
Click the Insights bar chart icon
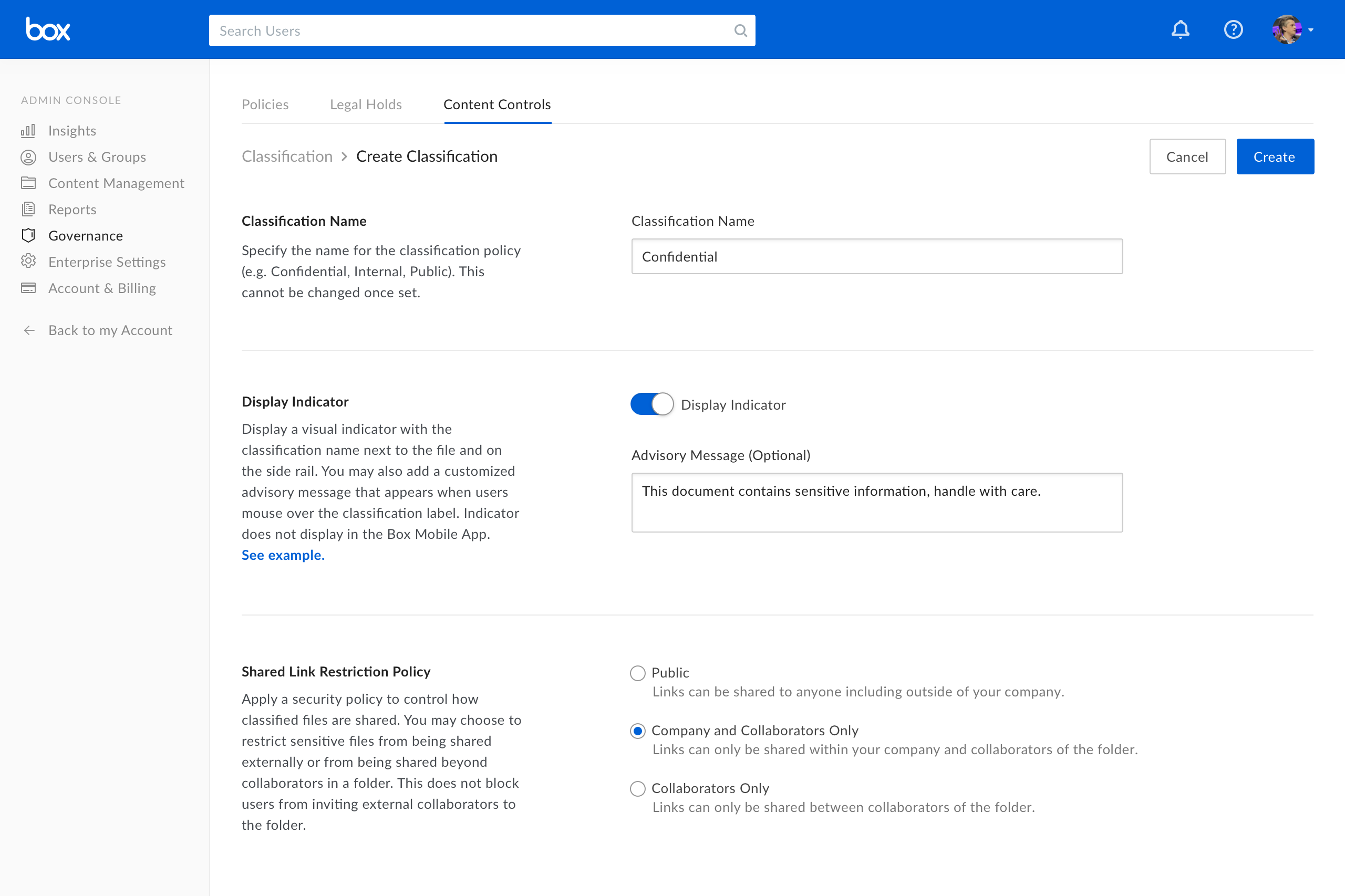click(28, 131)
